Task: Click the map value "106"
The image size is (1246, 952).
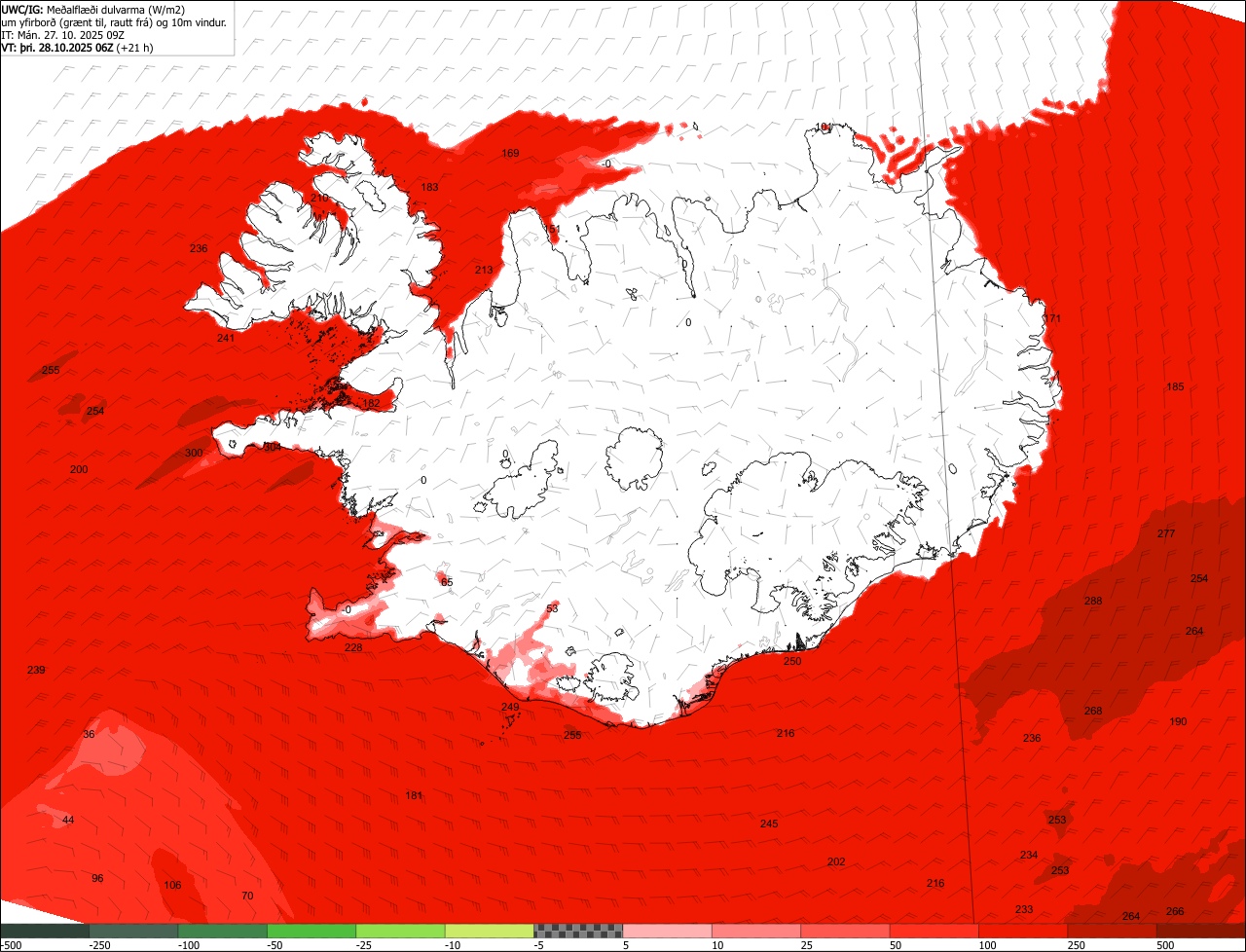Action: point(172,885)
